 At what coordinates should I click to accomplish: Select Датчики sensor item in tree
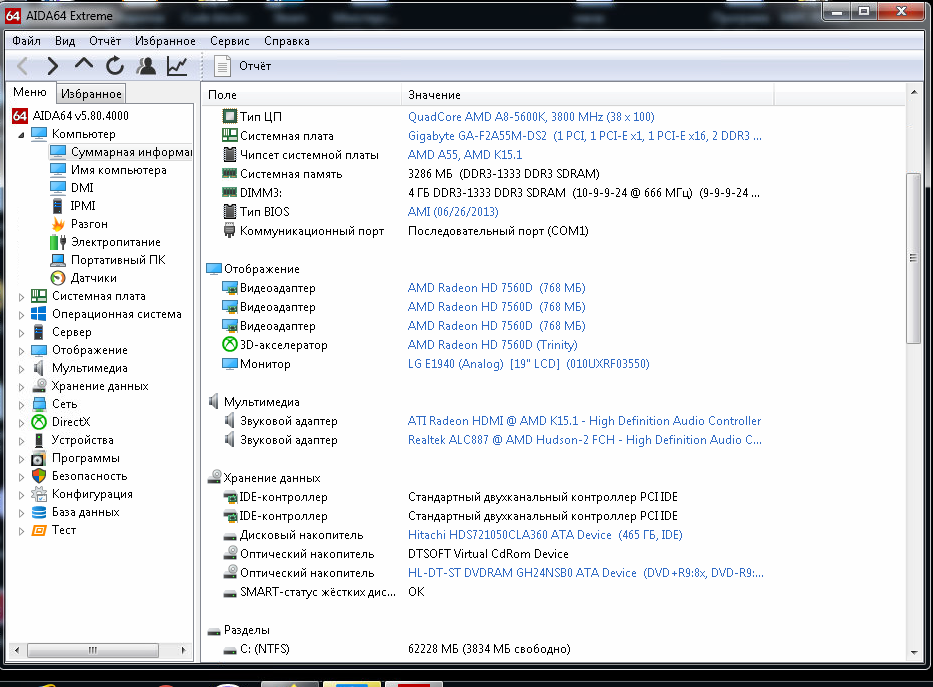coord(93,278)
